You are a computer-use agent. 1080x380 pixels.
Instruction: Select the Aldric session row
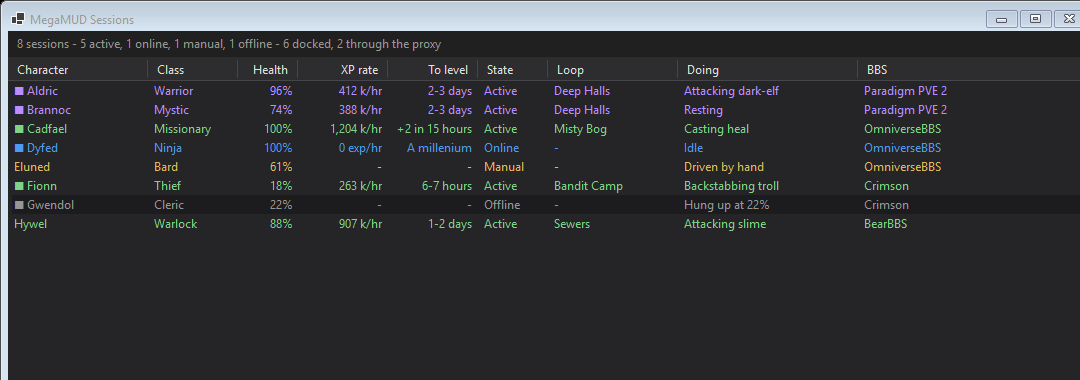click(544, 91)
